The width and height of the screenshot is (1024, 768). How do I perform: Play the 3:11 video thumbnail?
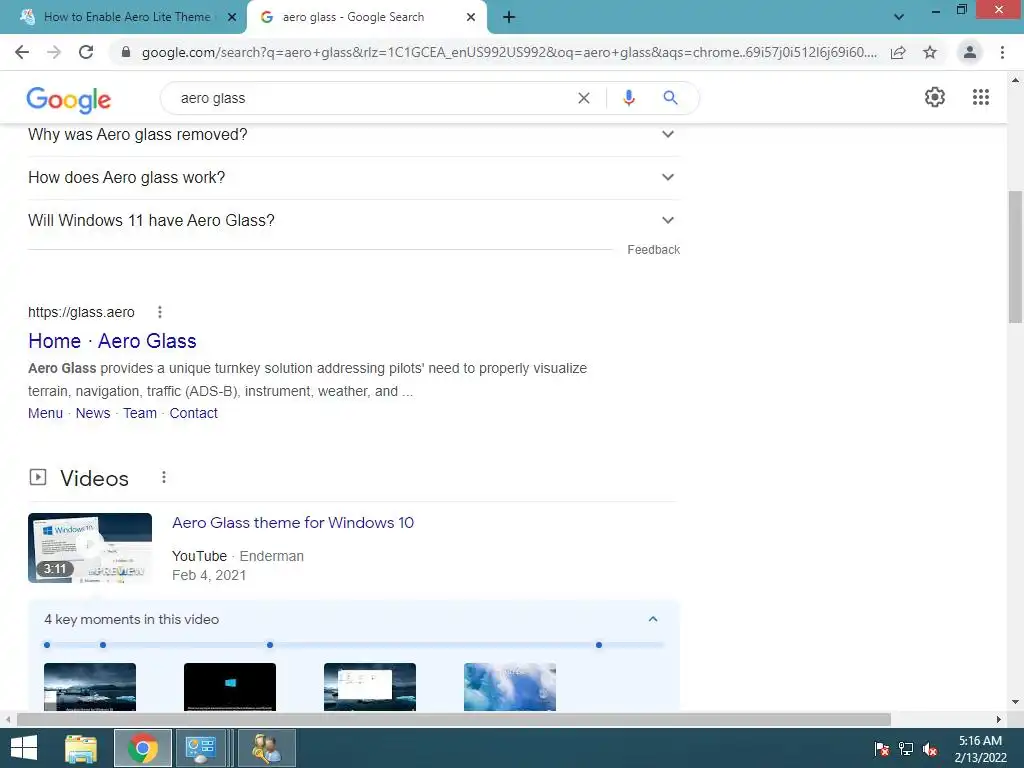90,548
